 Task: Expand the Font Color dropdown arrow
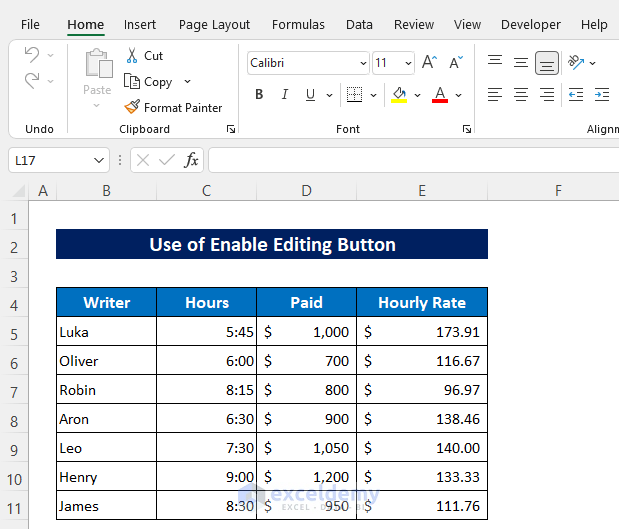coord(458,95)
